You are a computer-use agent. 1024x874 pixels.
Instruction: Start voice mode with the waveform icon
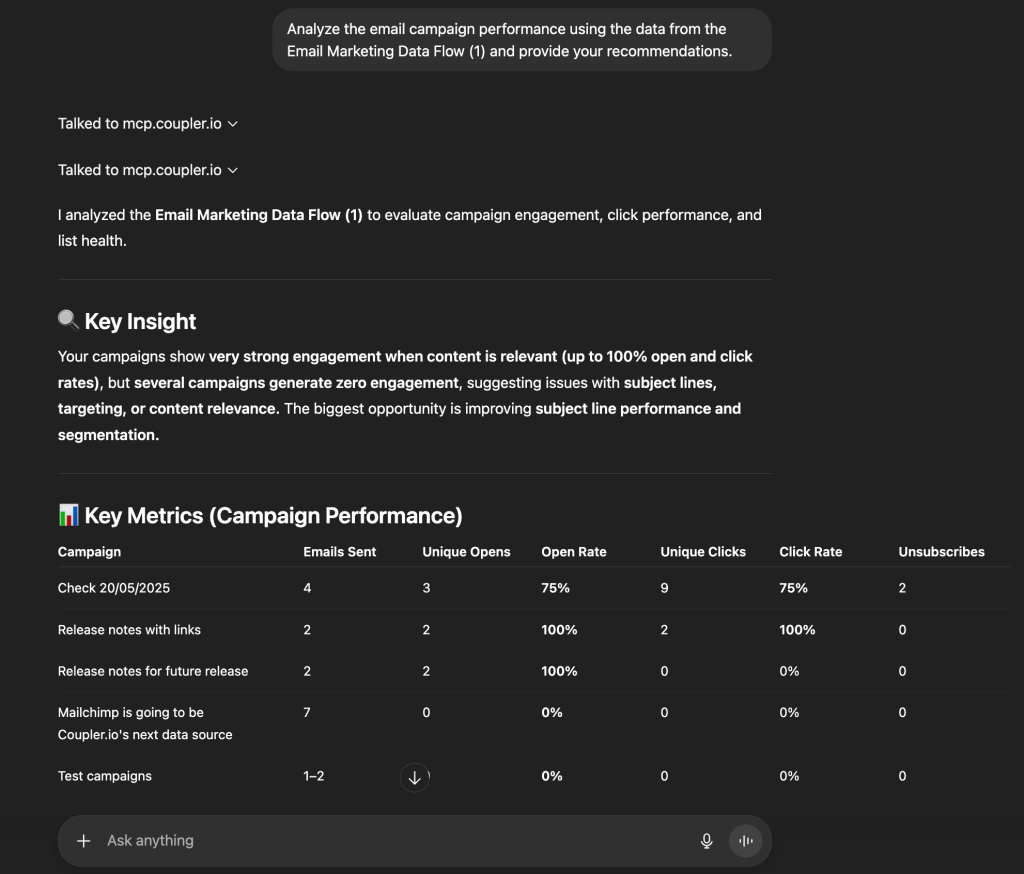(745, 841)
